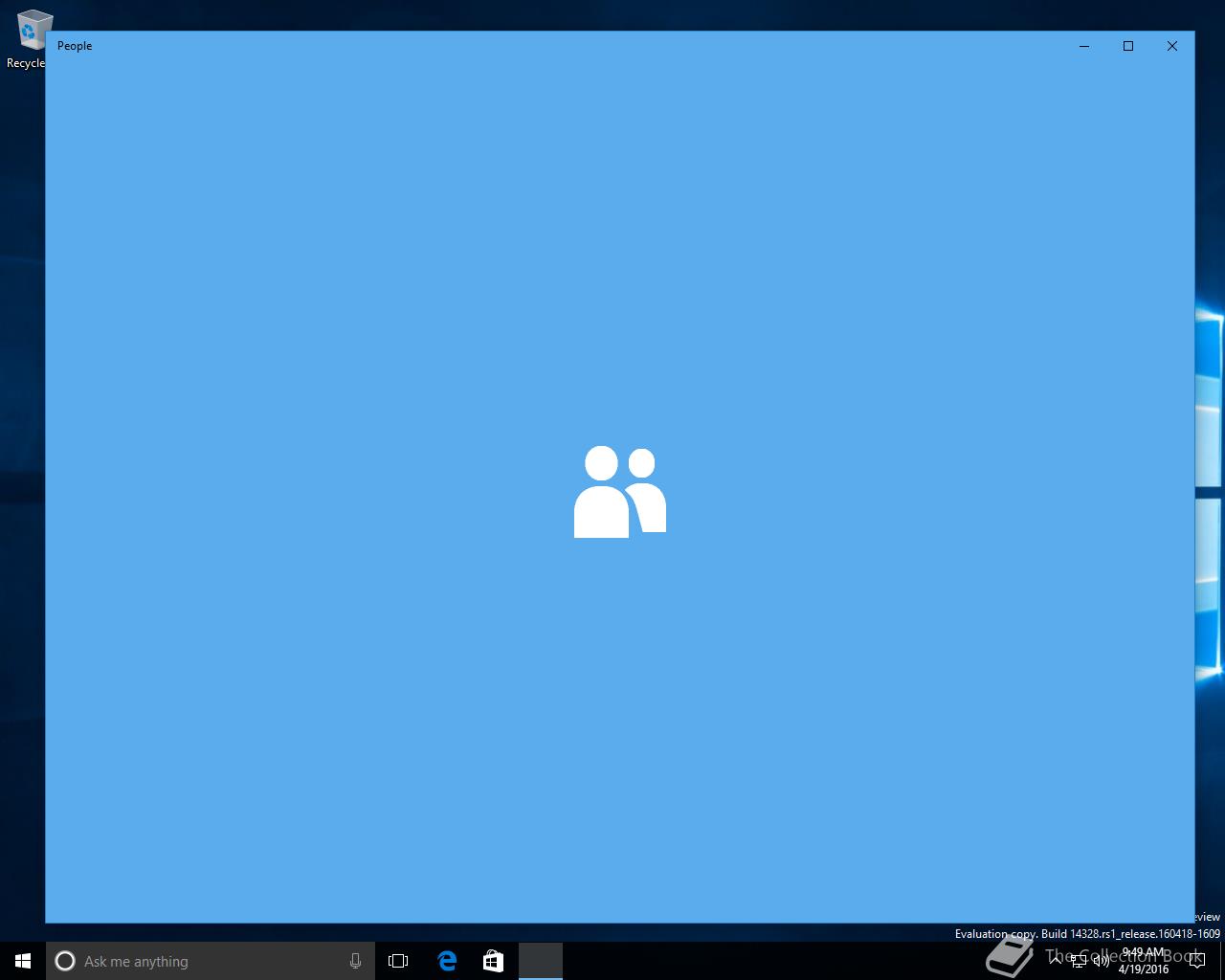Launch Microsoft Edge from the taskbar
The image size is (1225, 980).
point(447,961)
